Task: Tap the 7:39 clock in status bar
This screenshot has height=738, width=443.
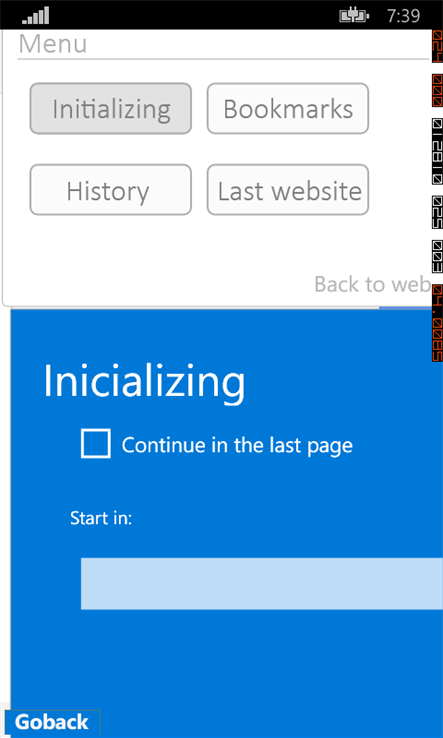Action: (403, 16)
